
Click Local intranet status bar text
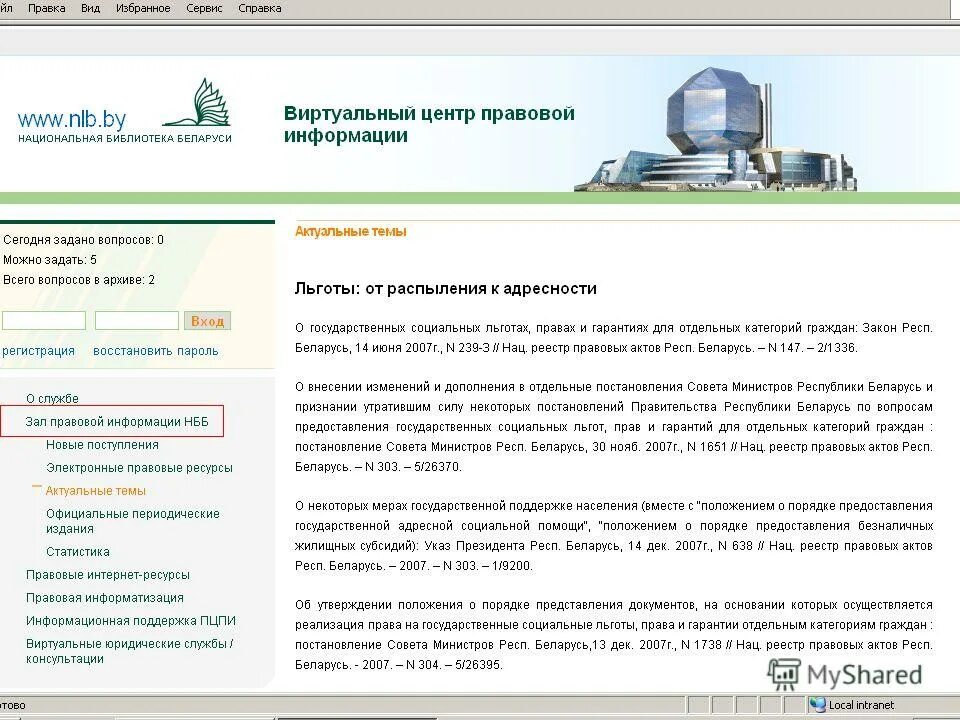click(x=861, y=705)
